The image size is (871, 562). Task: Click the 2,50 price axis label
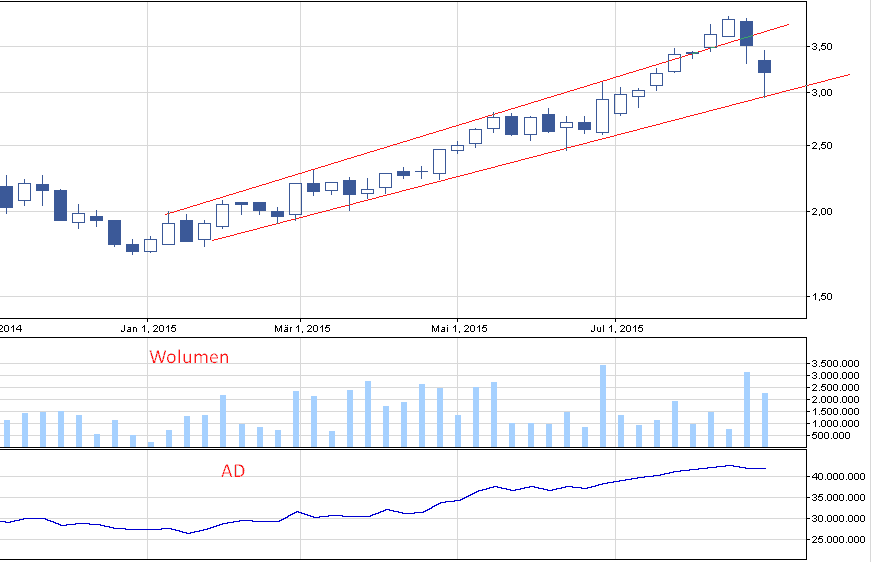(825, 146)
